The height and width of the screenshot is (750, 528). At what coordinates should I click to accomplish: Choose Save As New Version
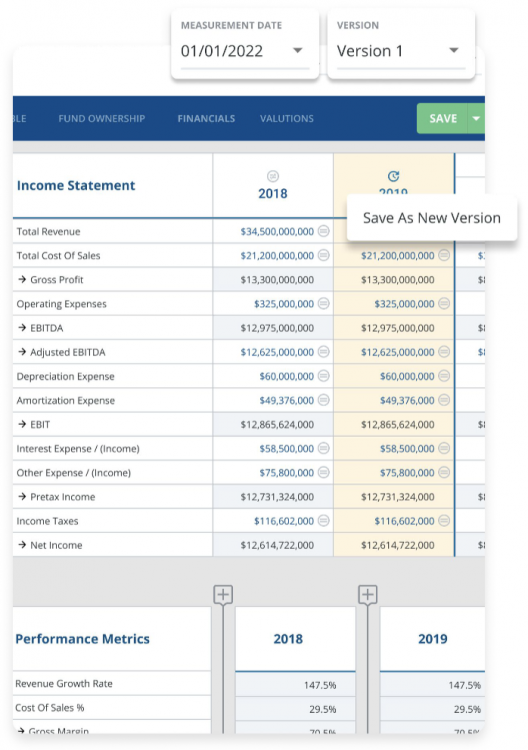click(x=432, y=218)
